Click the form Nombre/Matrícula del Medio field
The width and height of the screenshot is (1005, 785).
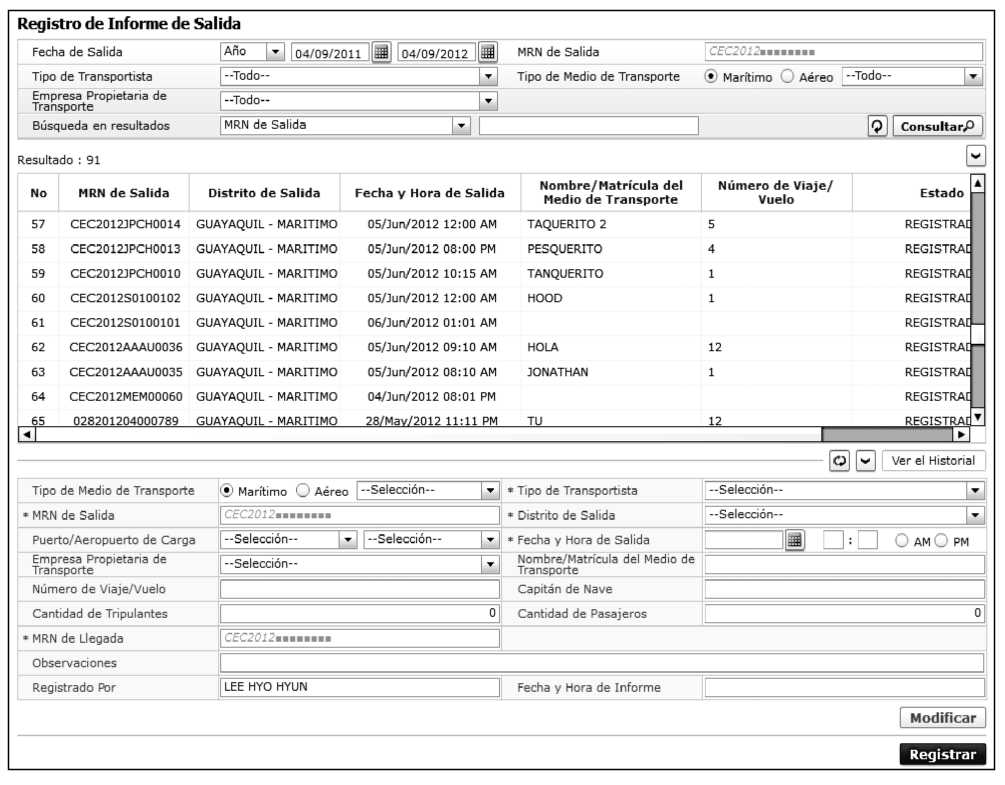tap(844, 565)
